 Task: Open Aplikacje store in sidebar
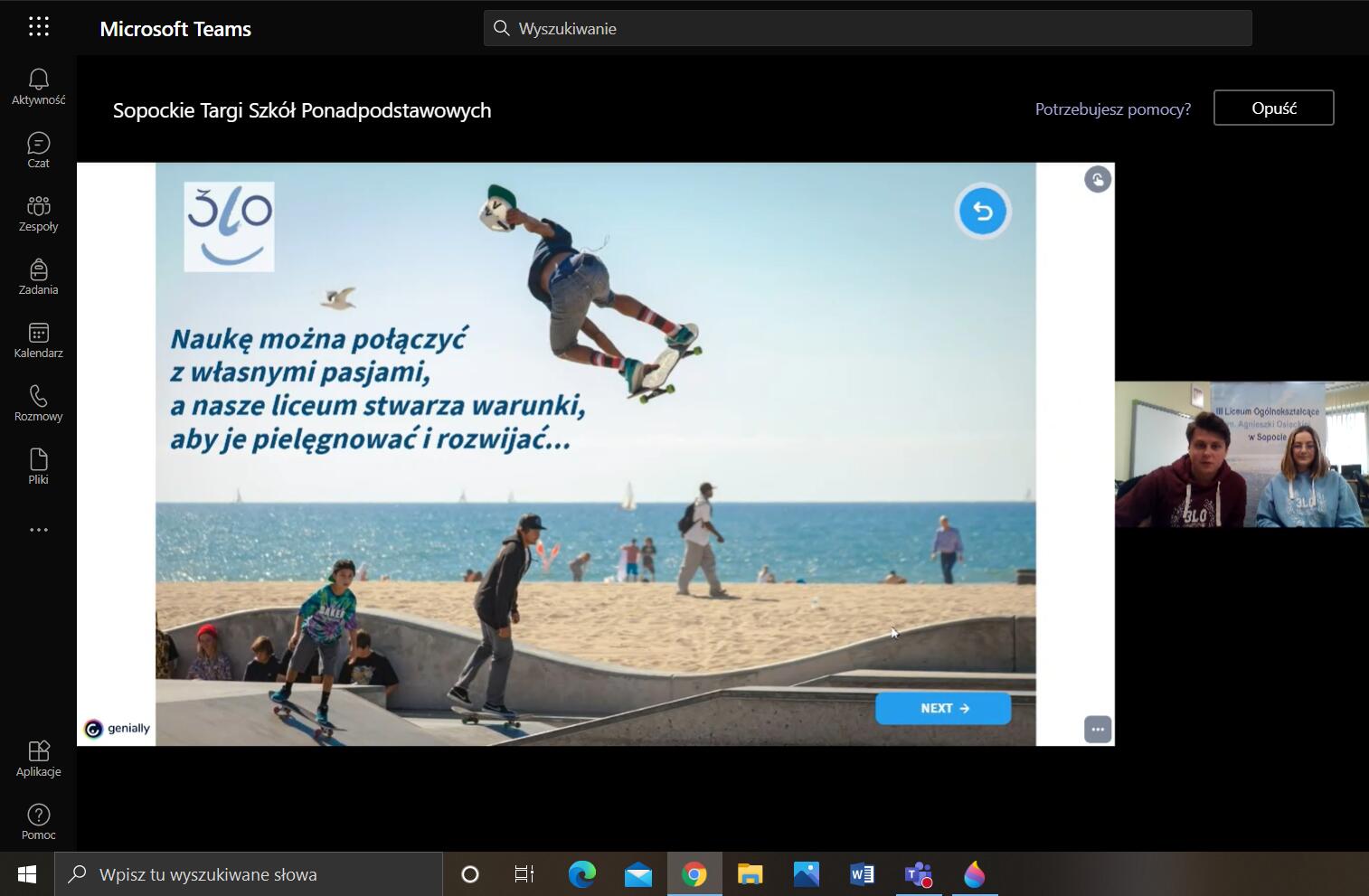(39, 759)
